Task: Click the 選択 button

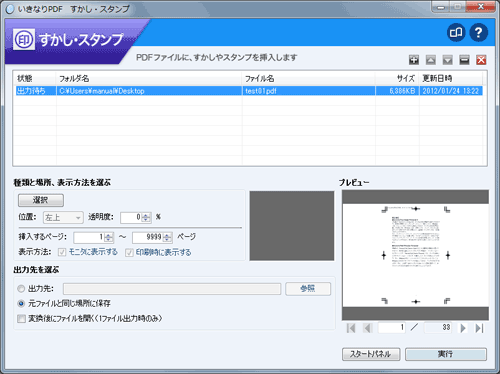Action: 41,200
